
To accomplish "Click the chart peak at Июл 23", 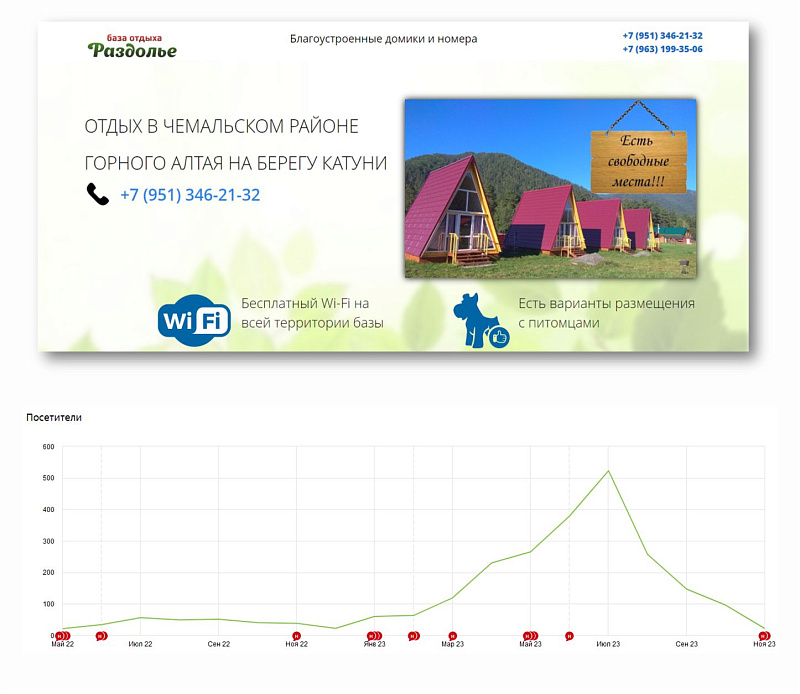I will click(x=608, y=471).
